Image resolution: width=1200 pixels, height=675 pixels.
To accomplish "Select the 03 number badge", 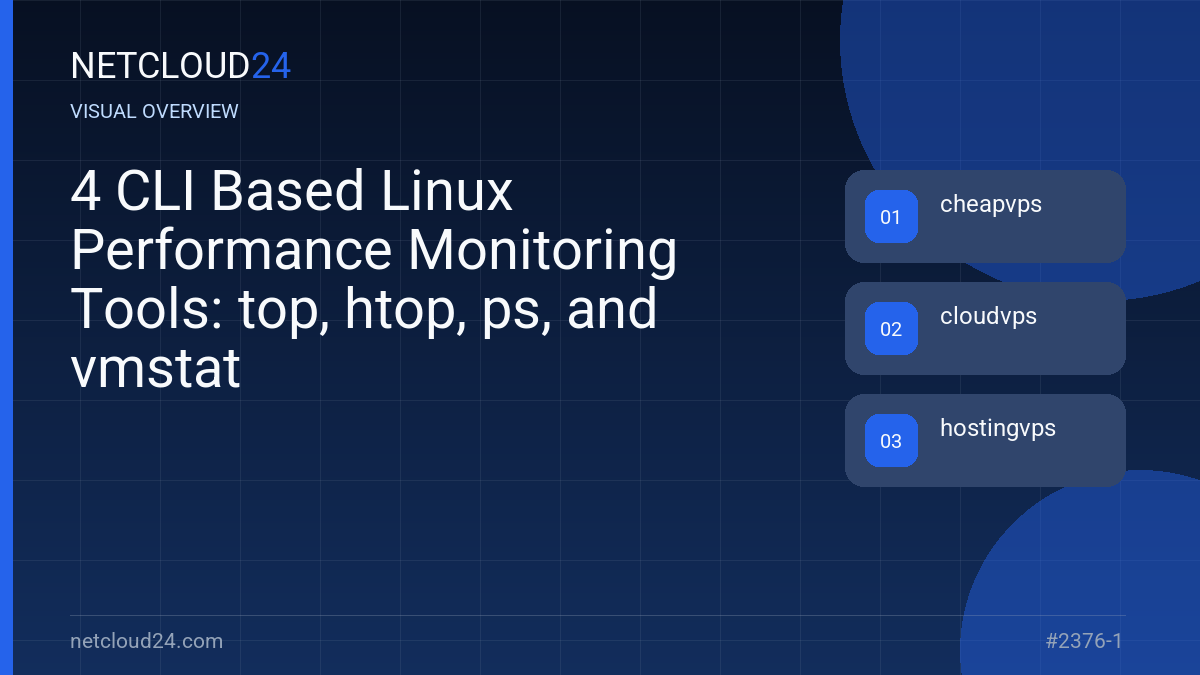I will click(891, 441).
